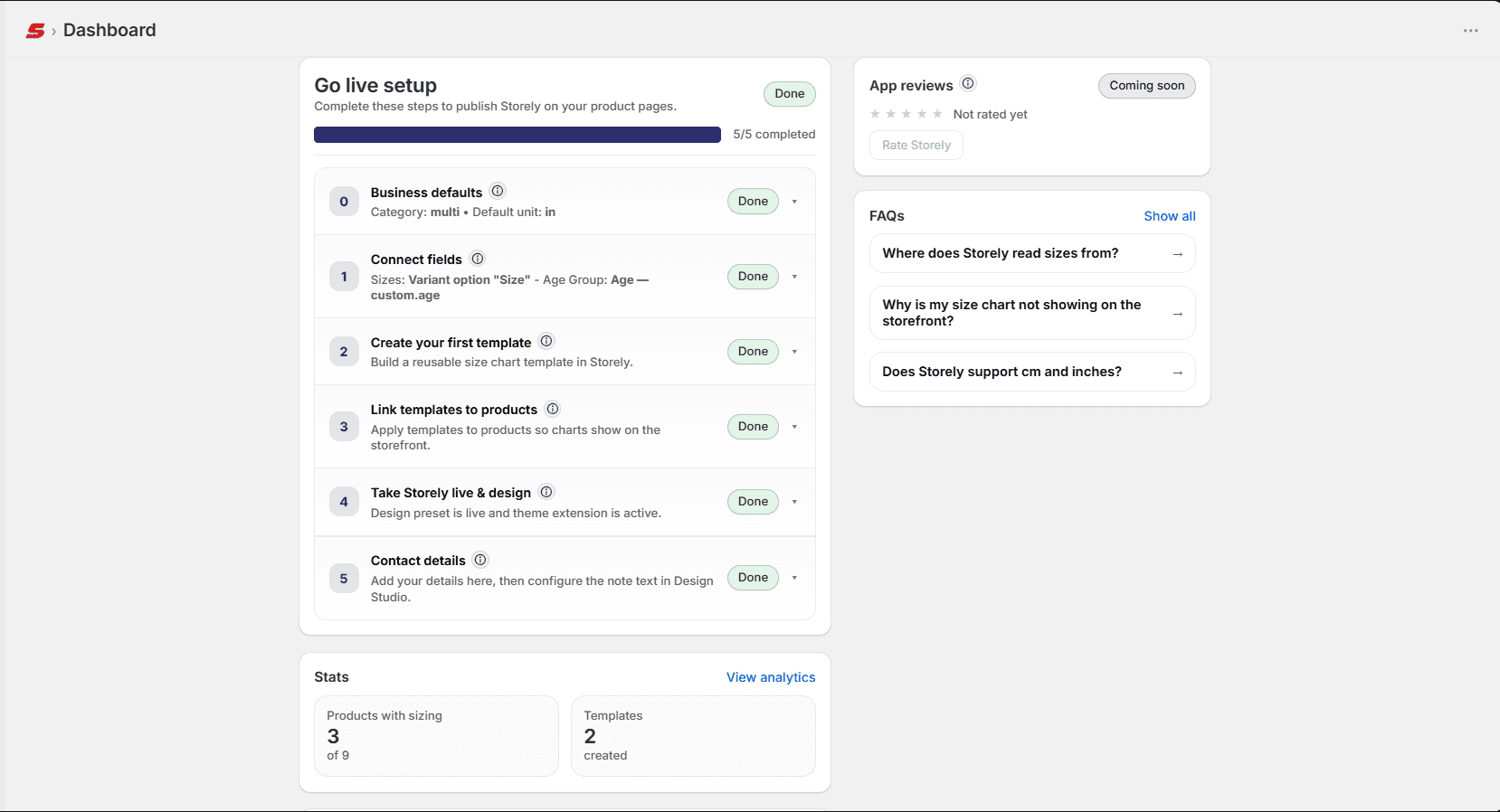Expand the Link templates to products step

(x=794, y=427)
